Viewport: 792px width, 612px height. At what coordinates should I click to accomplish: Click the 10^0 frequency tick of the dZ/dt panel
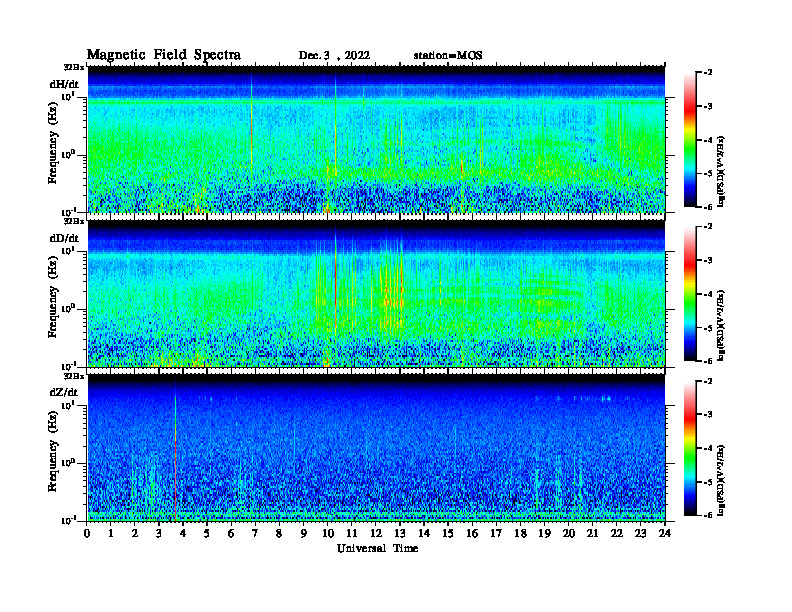68,463
